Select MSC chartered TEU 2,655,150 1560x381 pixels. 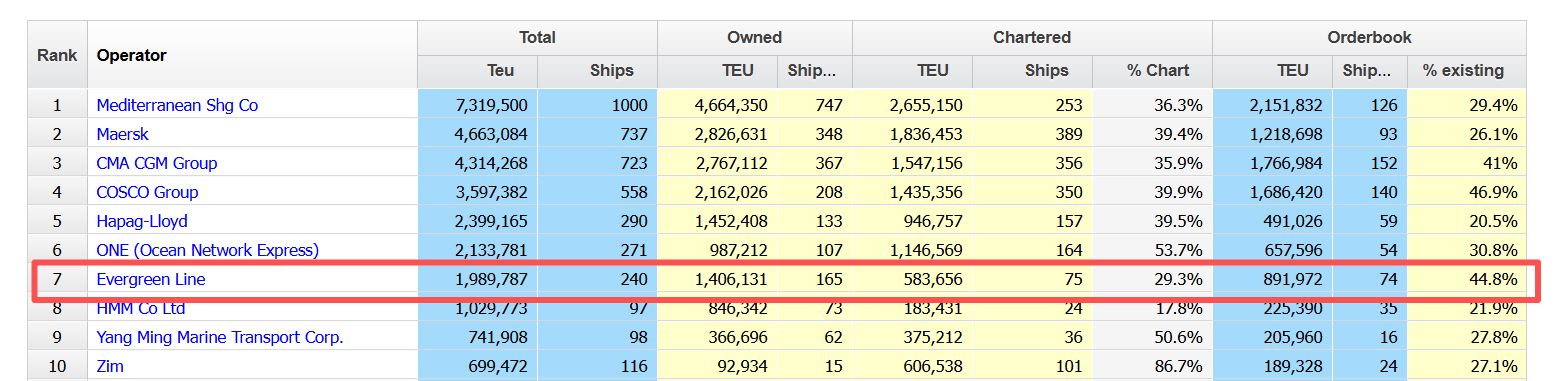tap(912, 105)
